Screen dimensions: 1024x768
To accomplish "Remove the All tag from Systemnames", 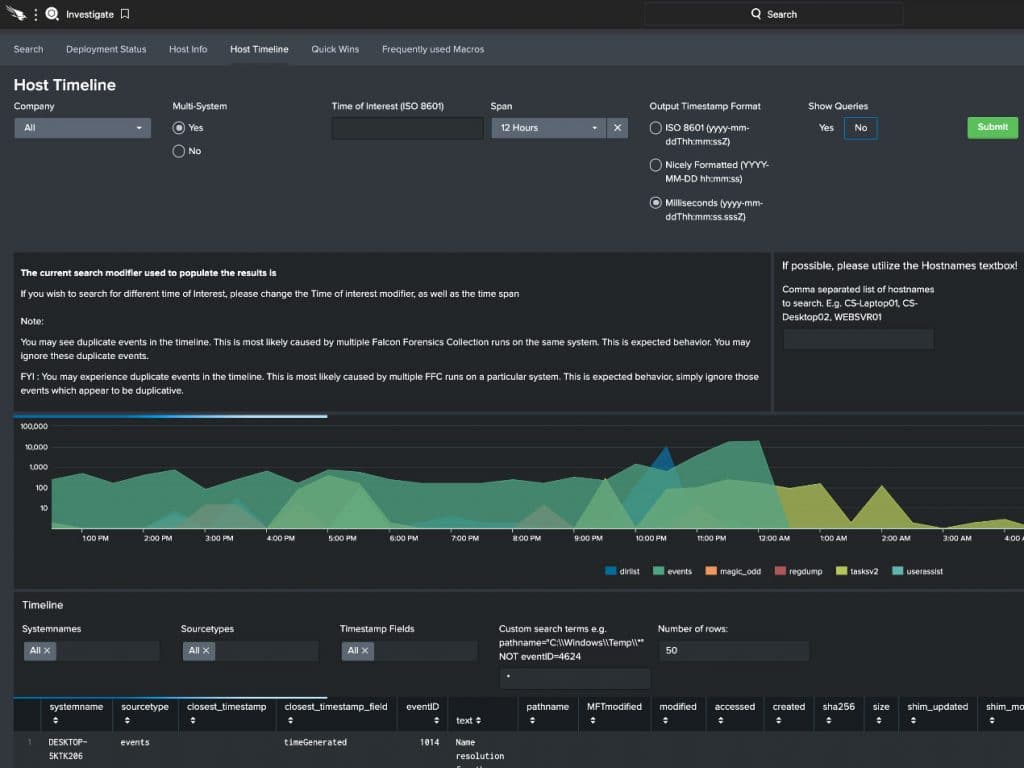I will 48,650.
